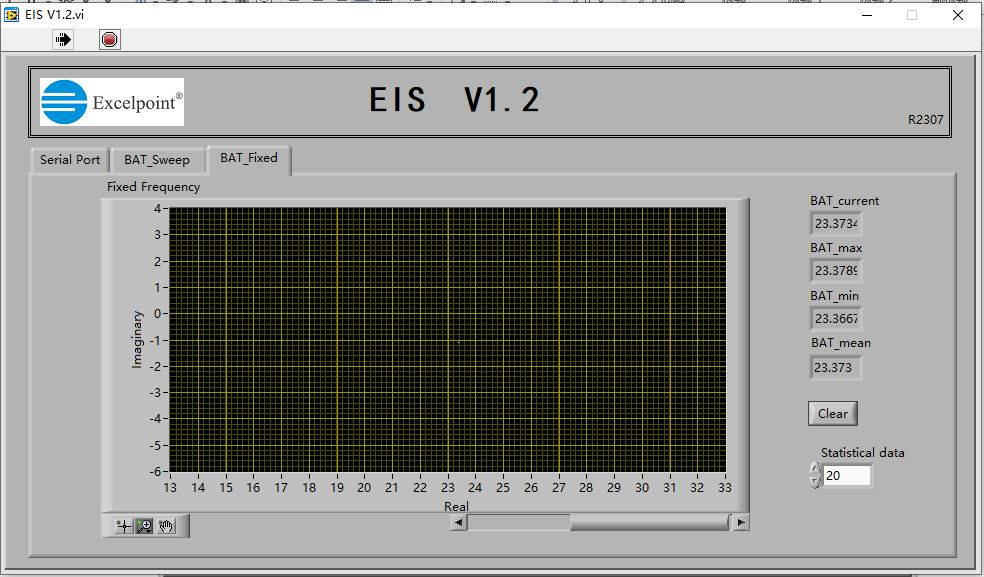Click the Statistical data increment arrow
This screenshot has height=577, width=984.
tap(815, 468)
